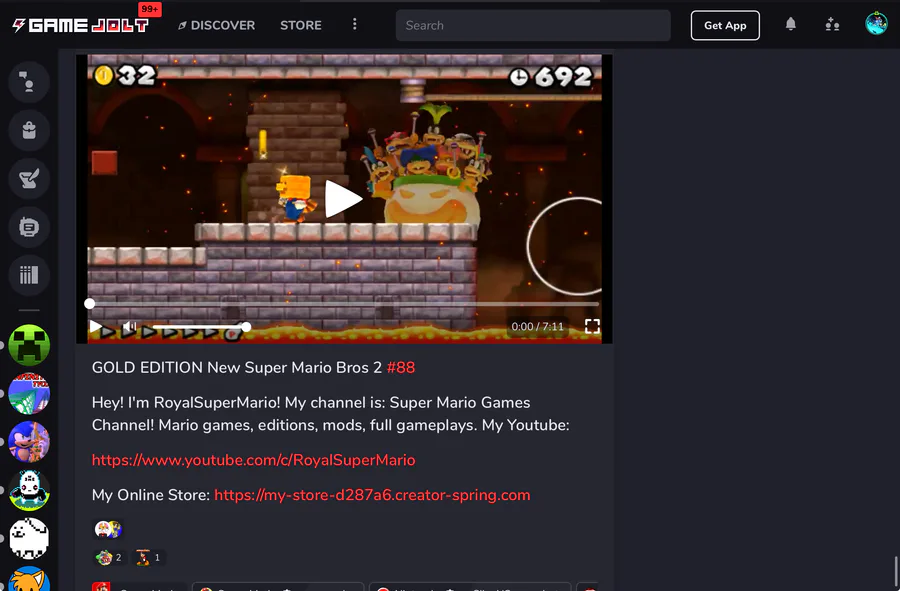Image resolution: width=900 pixels, height=591 pixels.
Task: Open the white dog community icon
Action: [x=29, y=538]
